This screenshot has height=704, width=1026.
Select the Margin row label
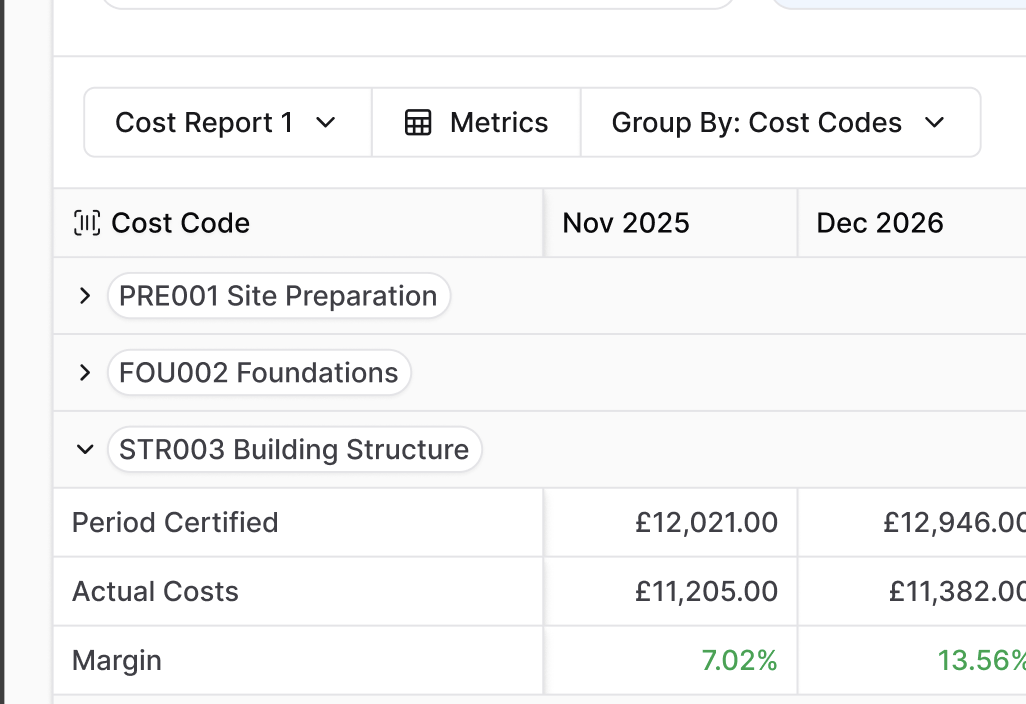tap(117, 661)
